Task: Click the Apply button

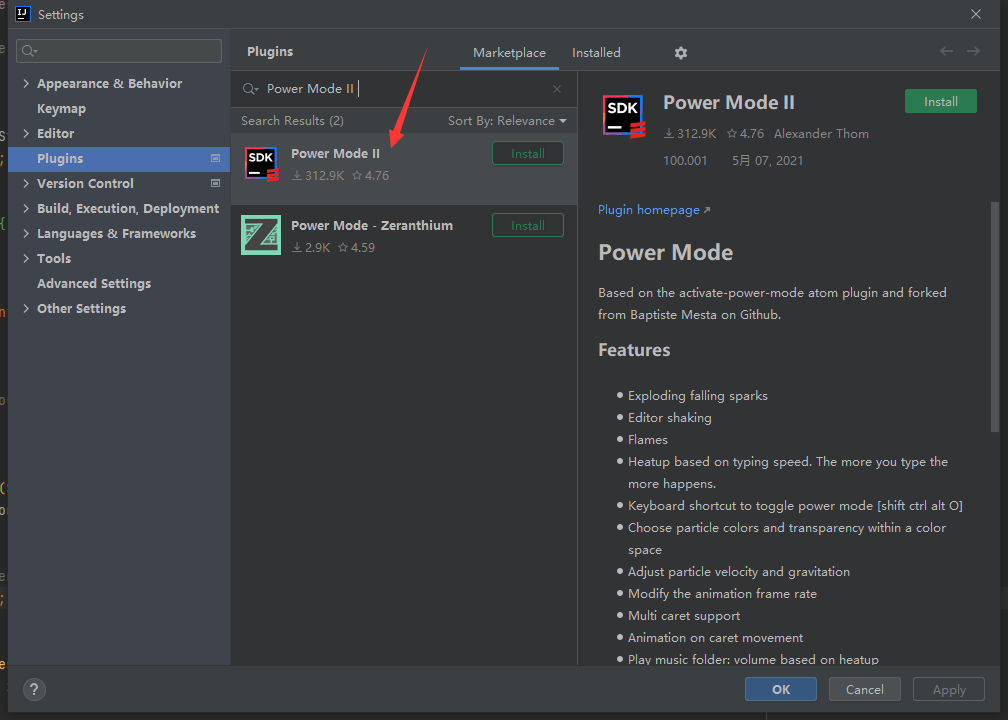Action: point(949,689)
